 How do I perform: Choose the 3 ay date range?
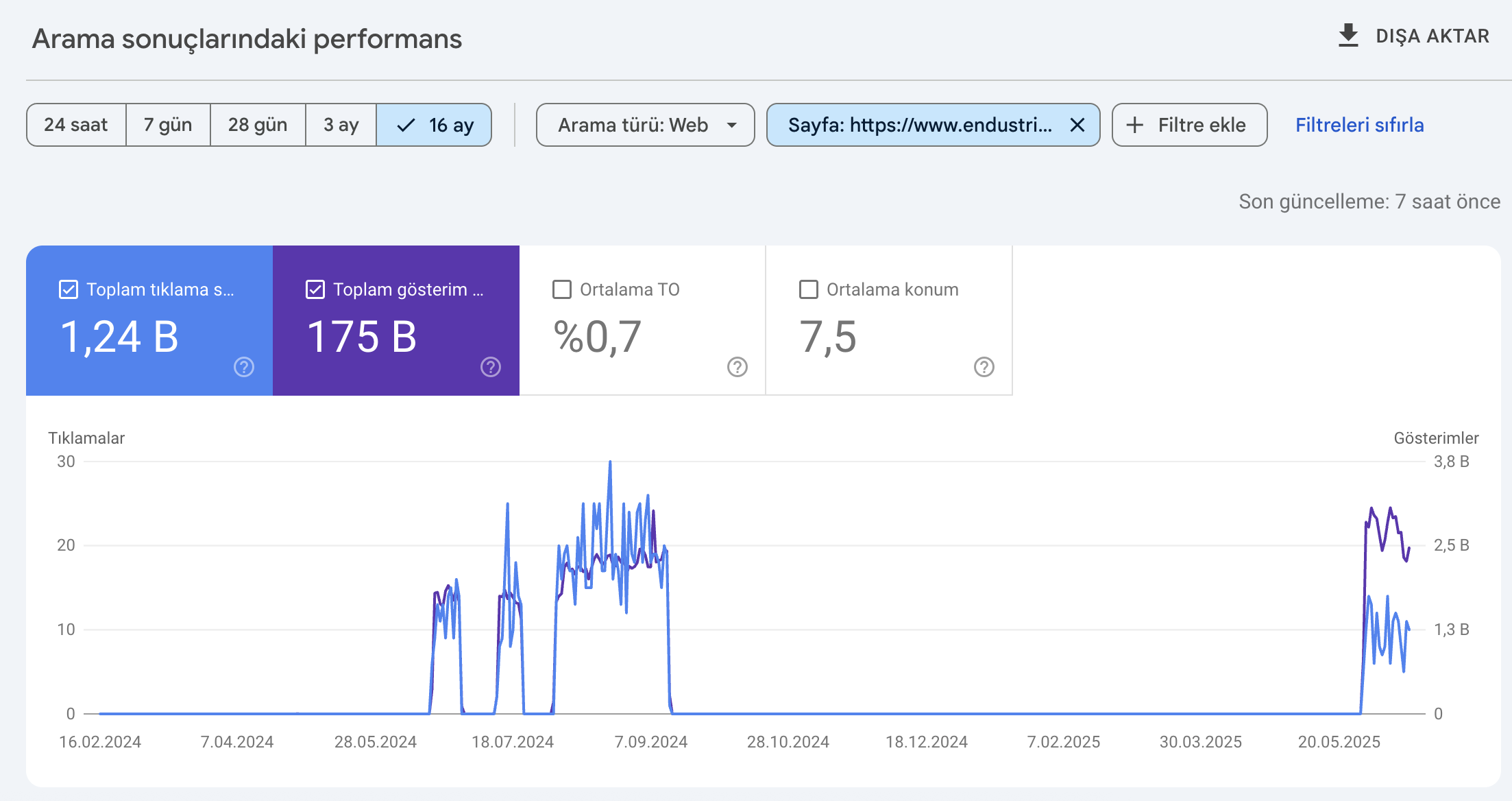click(341, 125)
